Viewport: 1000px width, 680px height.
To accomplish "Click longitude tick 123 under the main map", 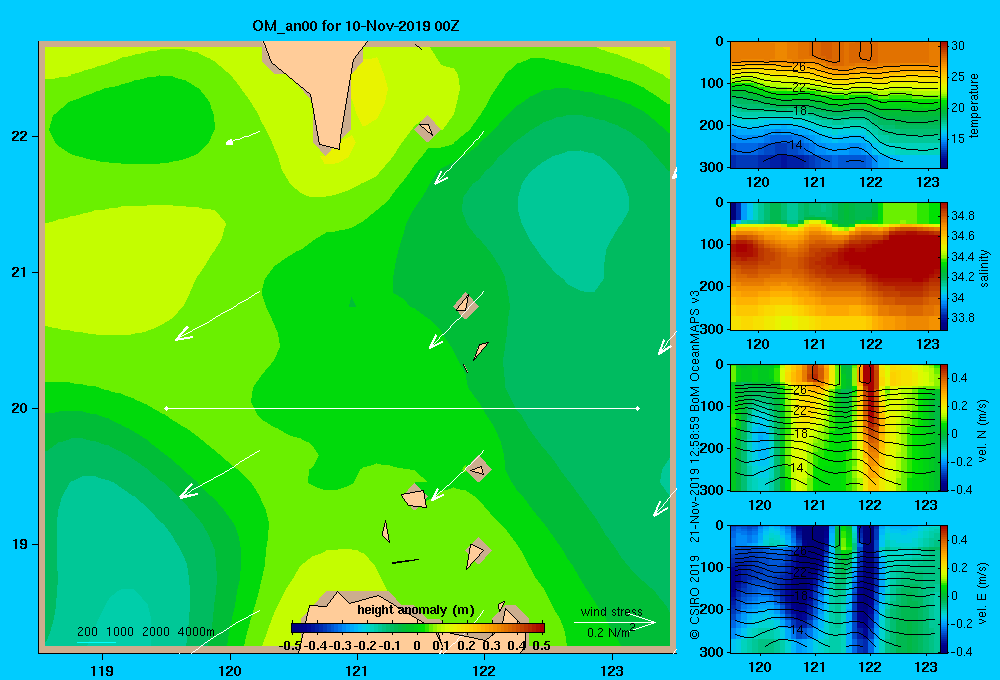I will point(612,670).
